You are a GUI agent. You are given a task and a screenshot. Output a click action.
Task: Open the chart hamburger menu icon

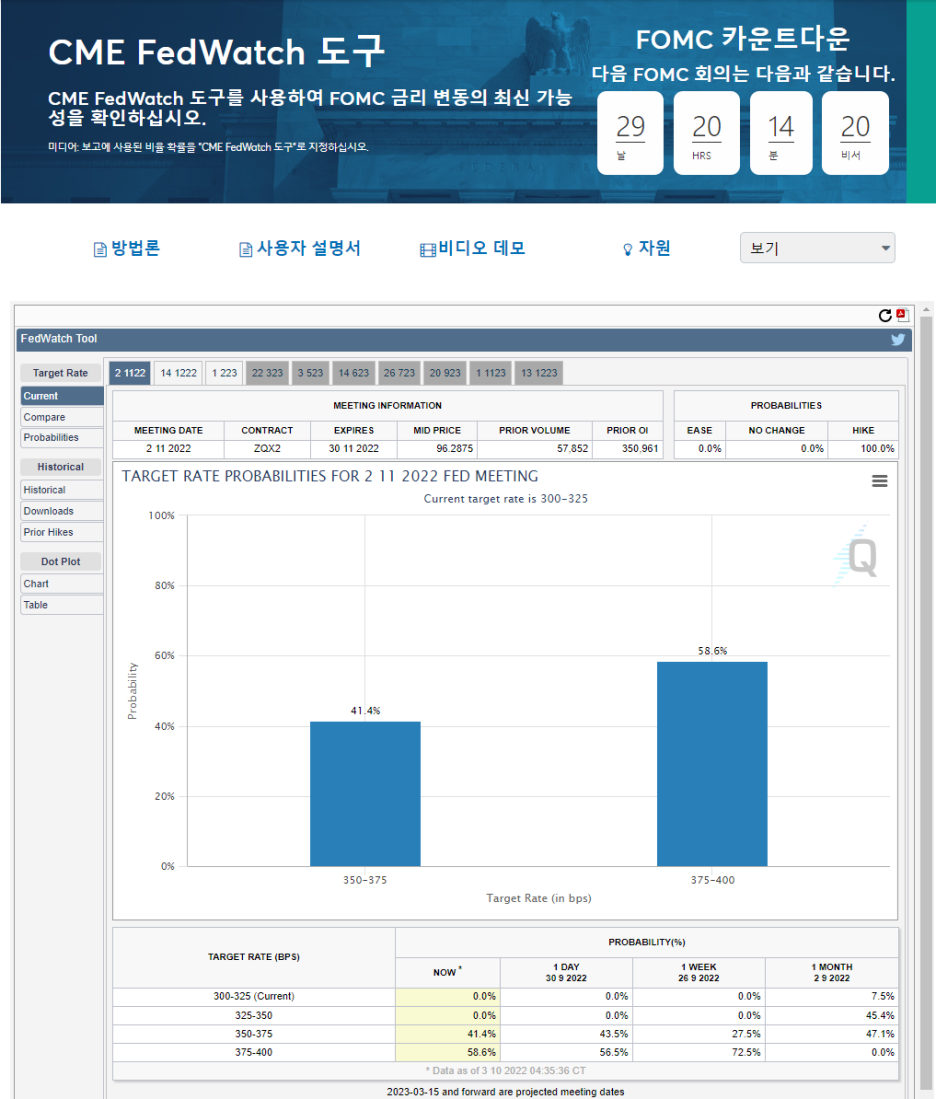pos(879,481)
